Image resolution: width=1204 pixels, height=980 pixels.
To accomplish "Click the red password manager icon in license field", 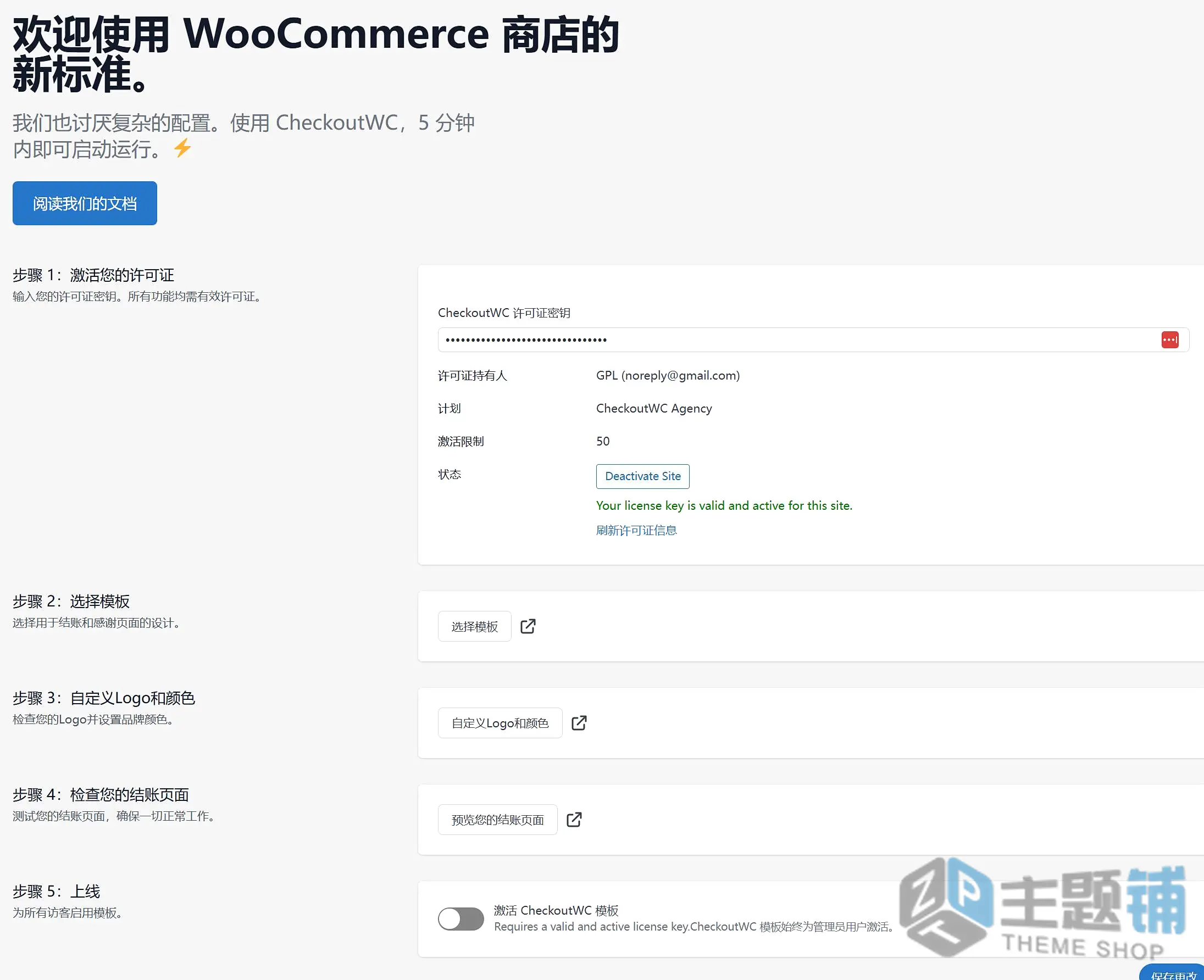I will 1169,340.
